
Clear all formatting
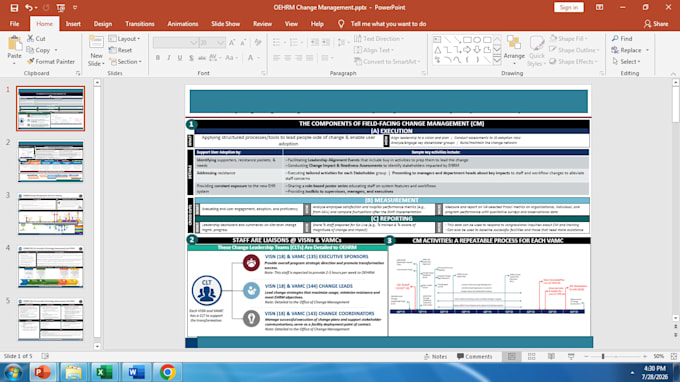[x=258, y=42]
